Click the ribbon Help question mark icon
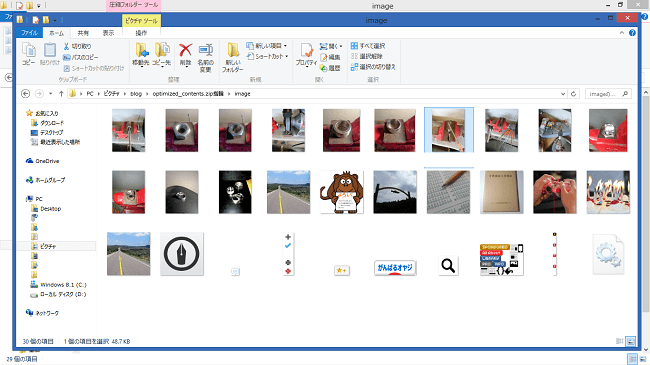Viewport: 650px width, 365px height. tap(632, 33)
